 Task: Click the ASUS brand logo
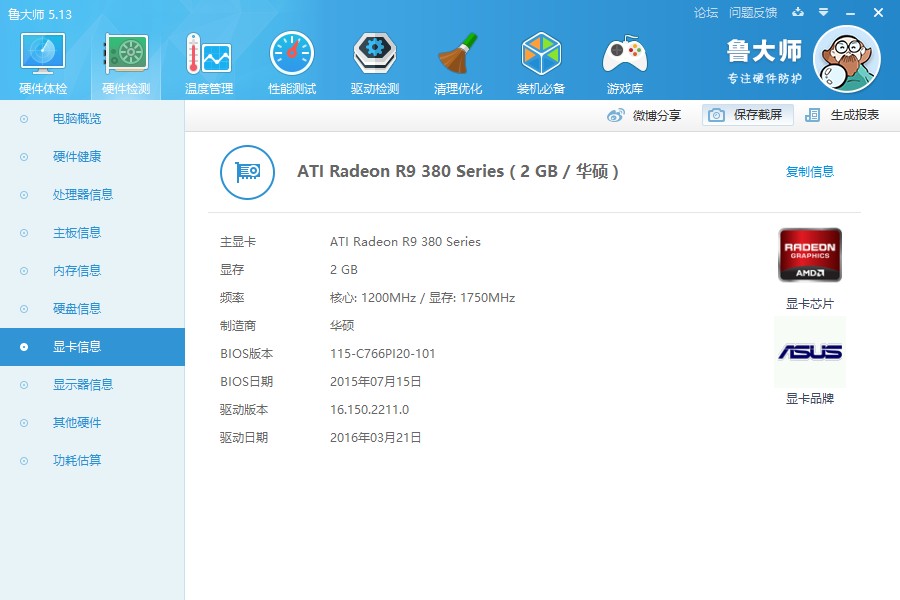810,351
